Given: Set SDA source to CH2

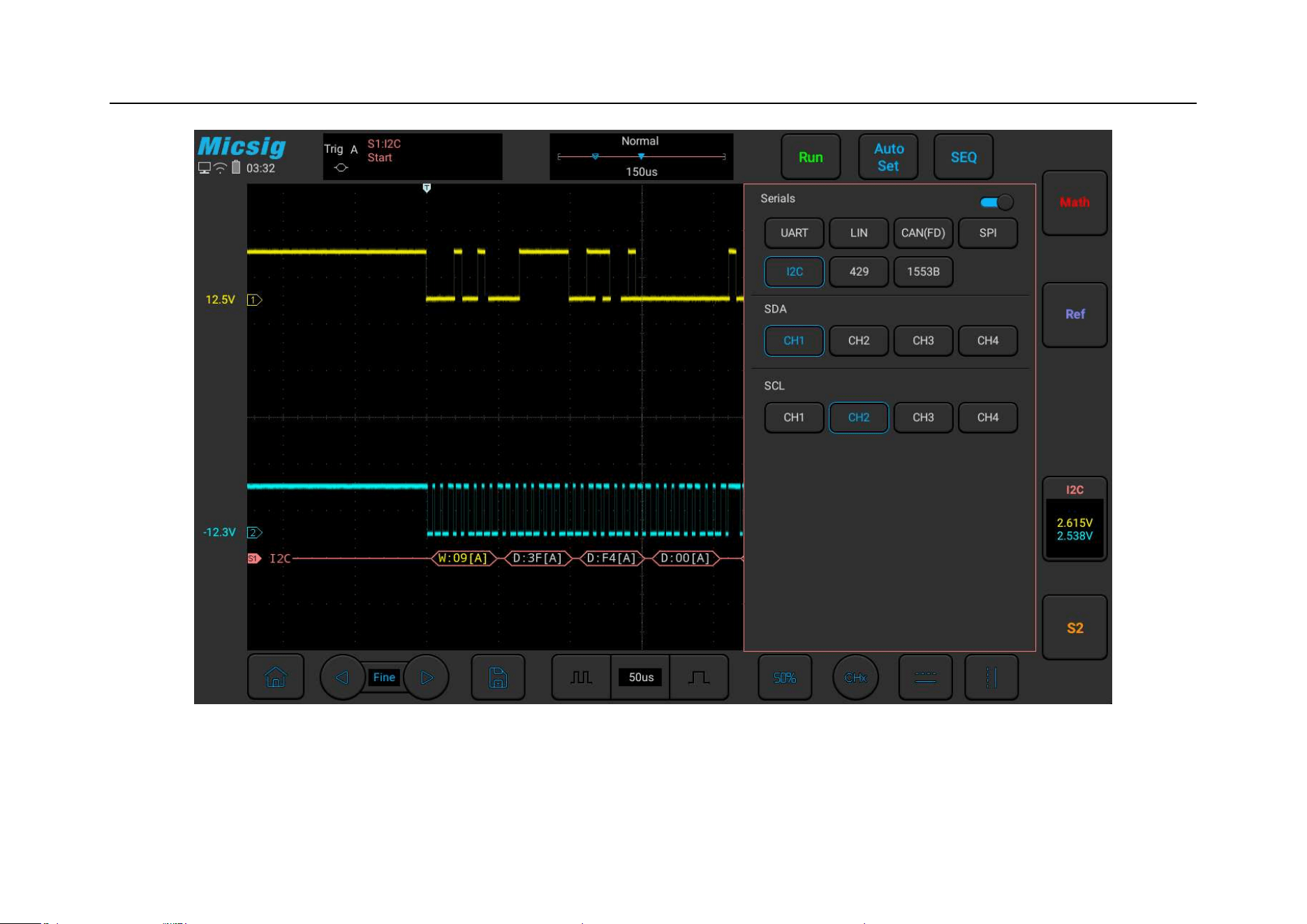Looking at the screenshot, I should 859,341.
